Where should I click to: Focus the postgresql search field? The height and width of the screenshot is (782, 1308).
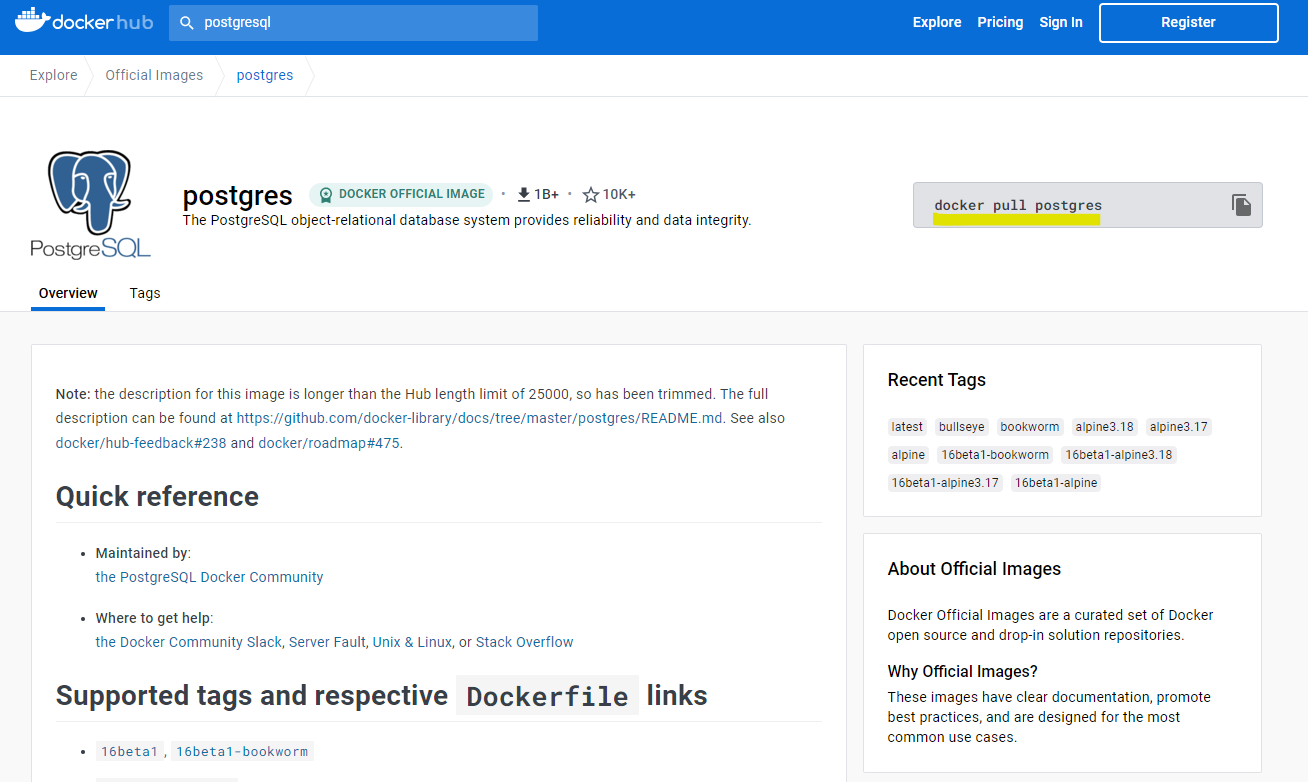[x=353, y=22]
